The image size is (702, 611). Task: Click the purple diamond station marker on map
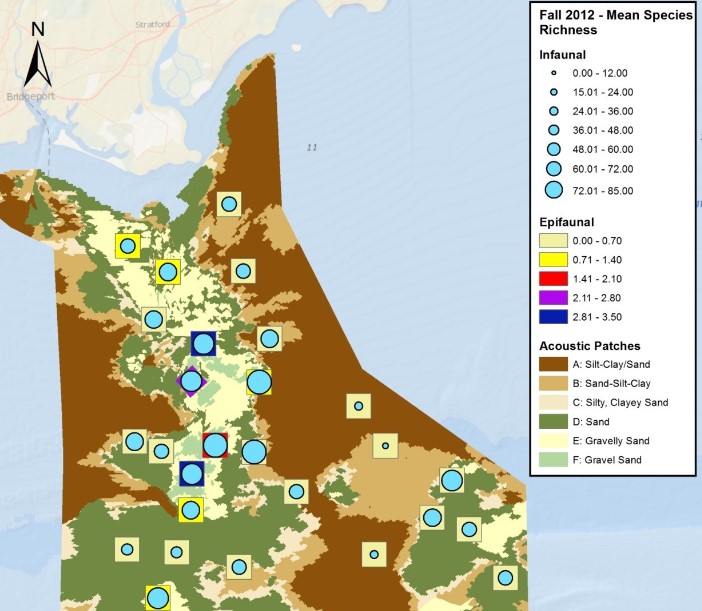[x=191, y=381]
